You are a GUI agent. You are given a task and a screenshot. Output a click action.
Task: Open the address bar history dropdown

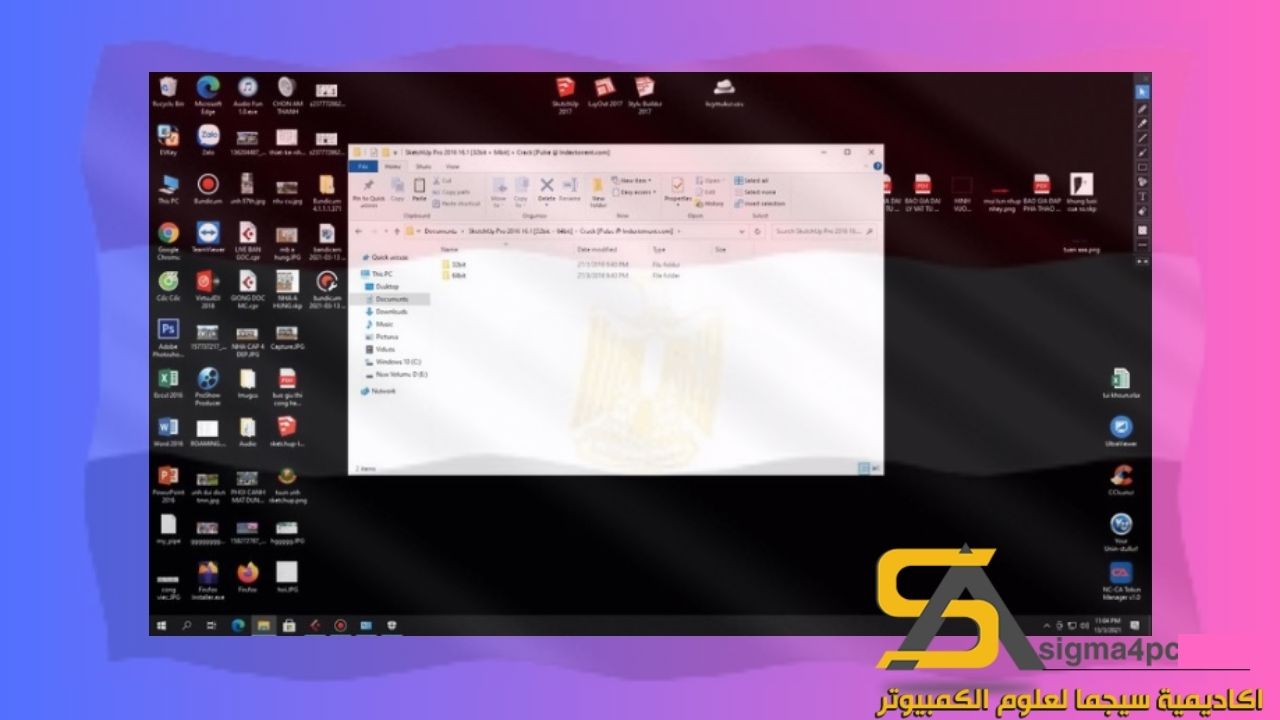pyautogui.click(x=742, y=231)
